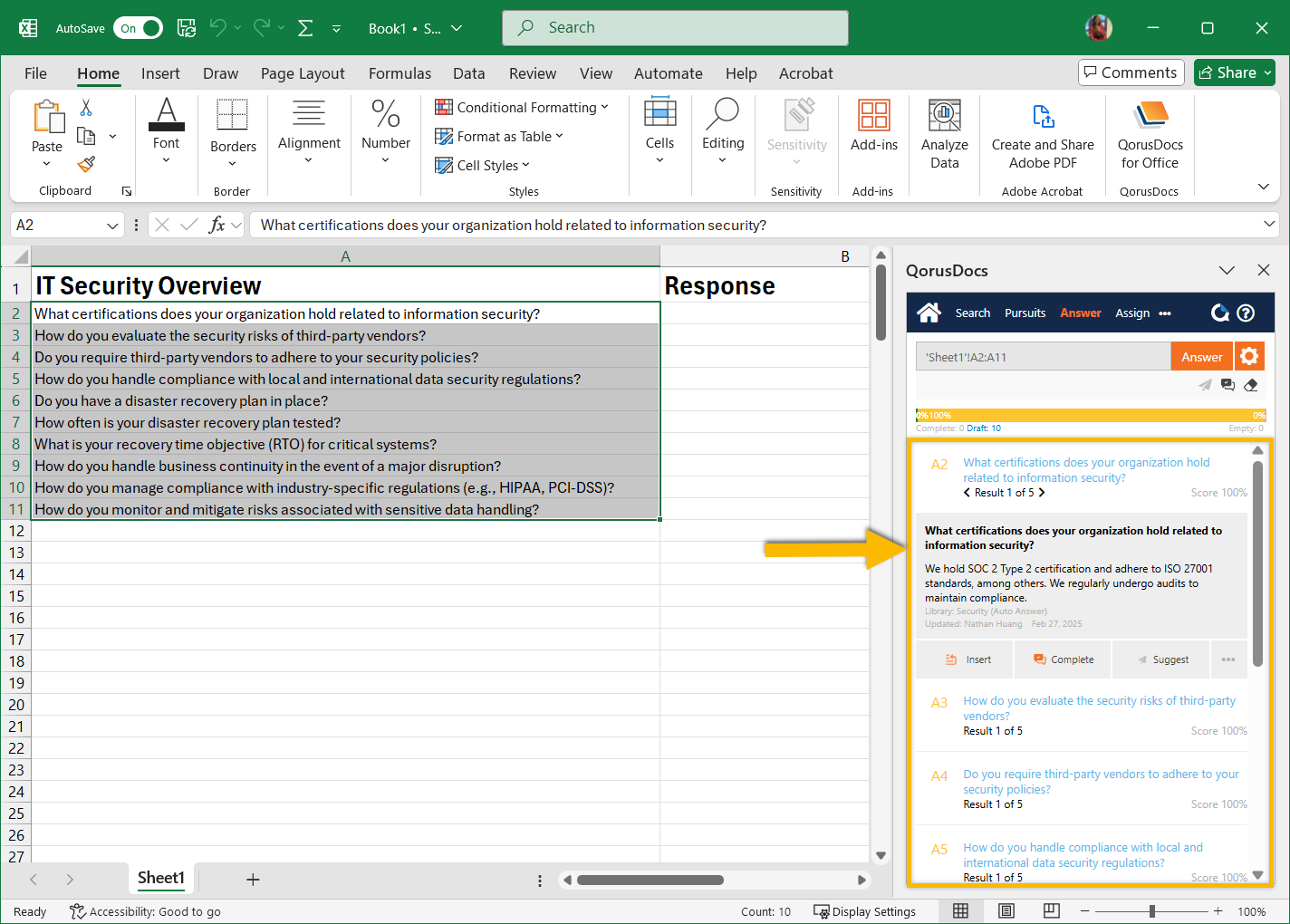Click the eraser clear icon in QorusDocs

(x=1251, y=385)
